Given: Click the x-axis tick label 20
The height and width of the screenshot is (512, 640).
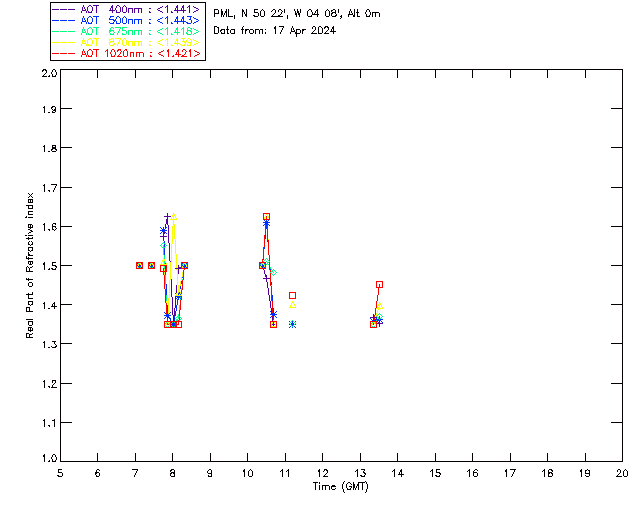Looking at the screenshot, I should 622,473.
